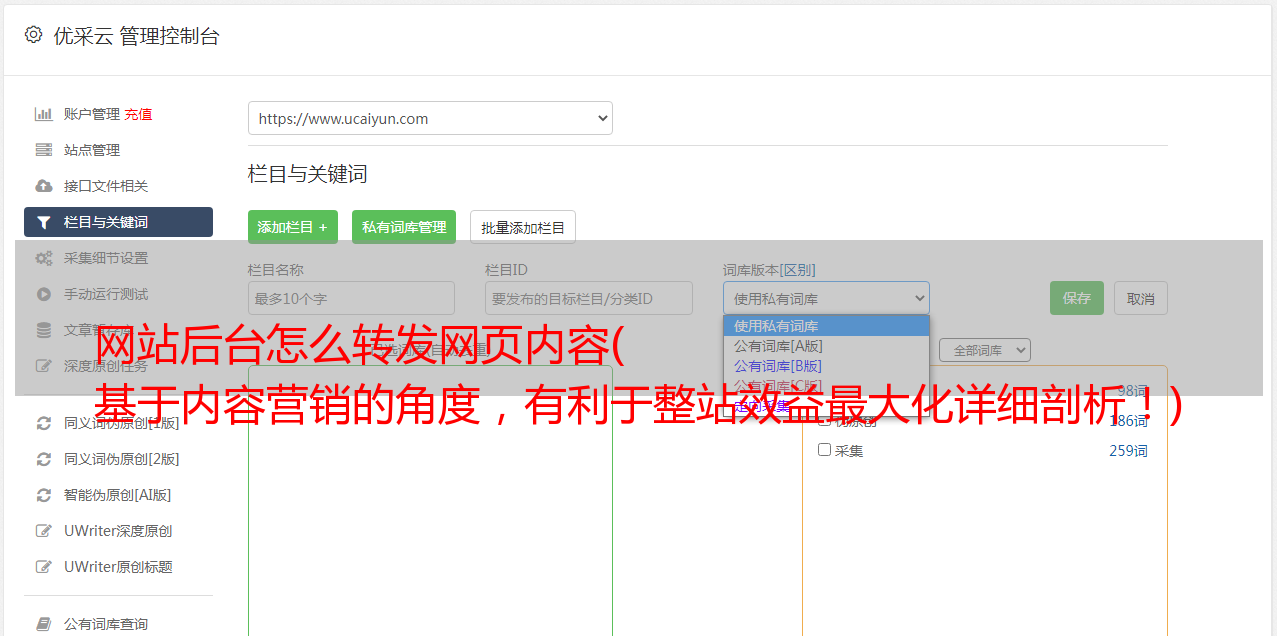Choose 公有词库[B版] from the open list
This screenshot has width=1277, height=636.
point(826,366)
